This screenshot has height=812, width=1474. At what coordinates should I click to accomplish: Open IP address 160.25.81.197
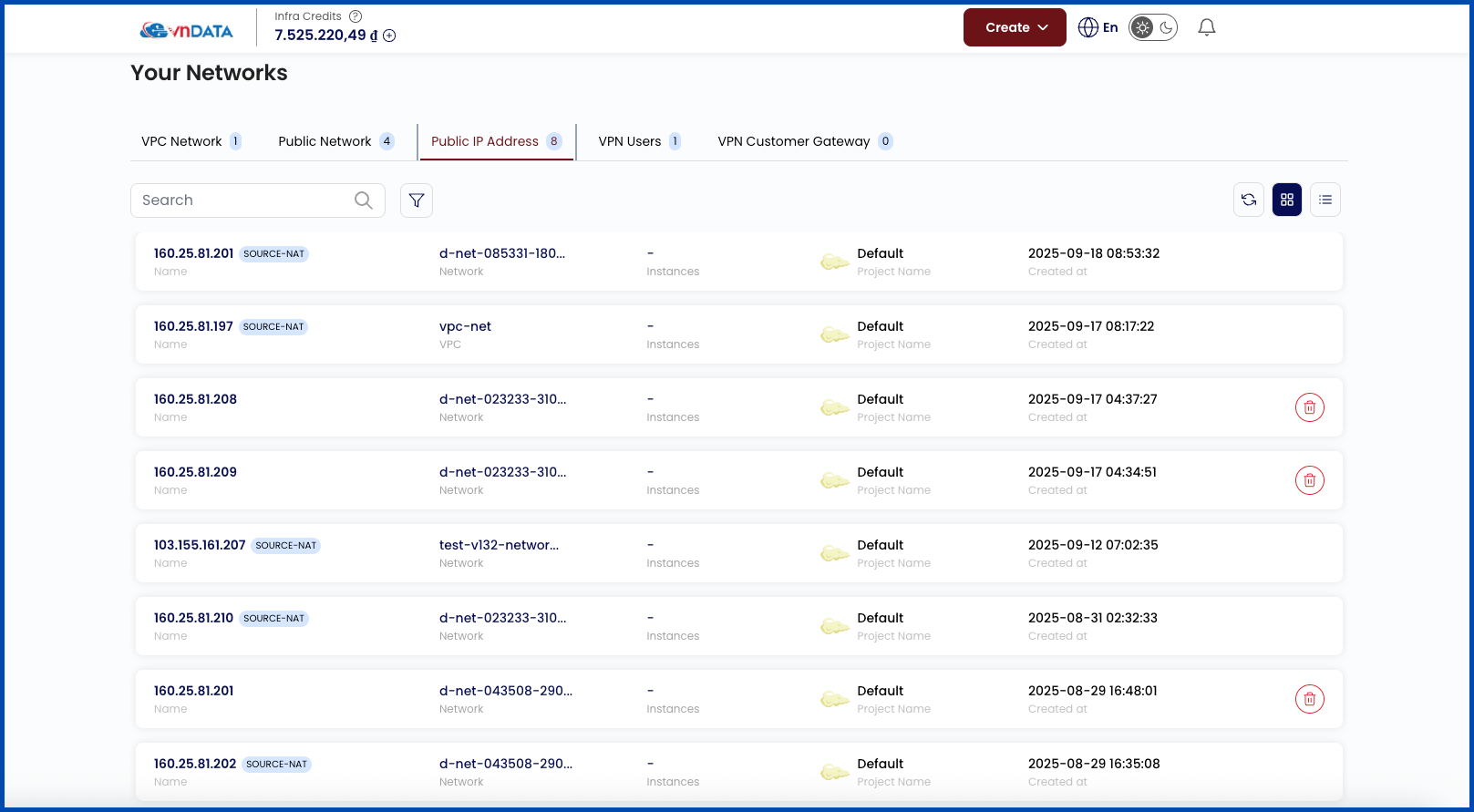[x=193, y=326]
